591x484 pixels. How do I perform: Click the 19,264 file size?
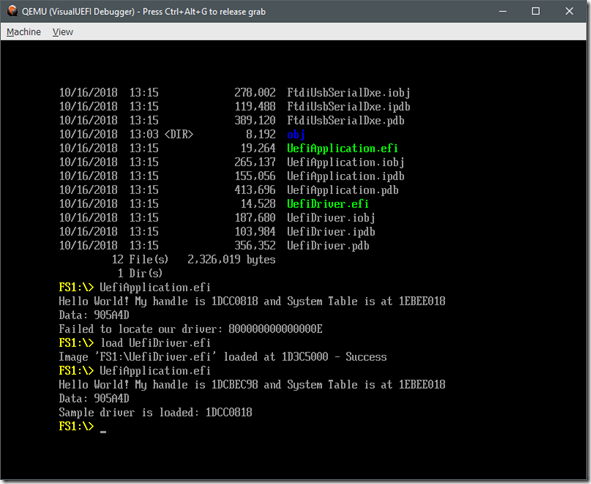(258, 148)
